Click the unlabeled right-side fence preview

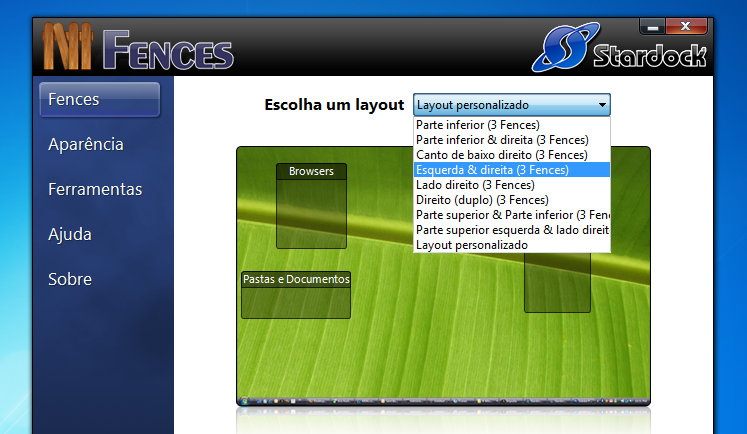point(557,283)
